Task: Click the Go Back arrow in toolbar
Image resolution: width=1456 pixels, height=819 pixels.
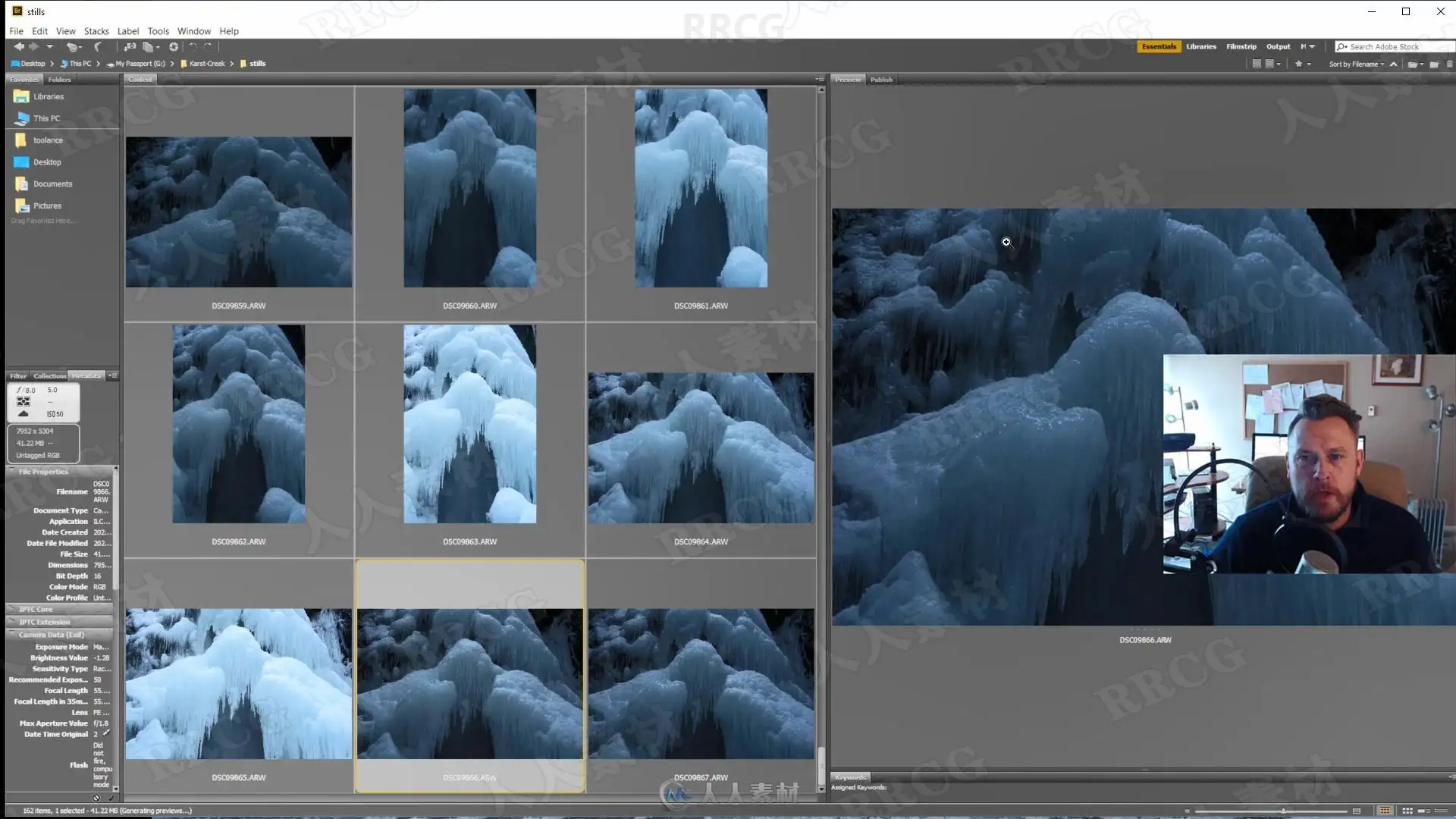Action: pyautogui.click(x=18, y=47)
